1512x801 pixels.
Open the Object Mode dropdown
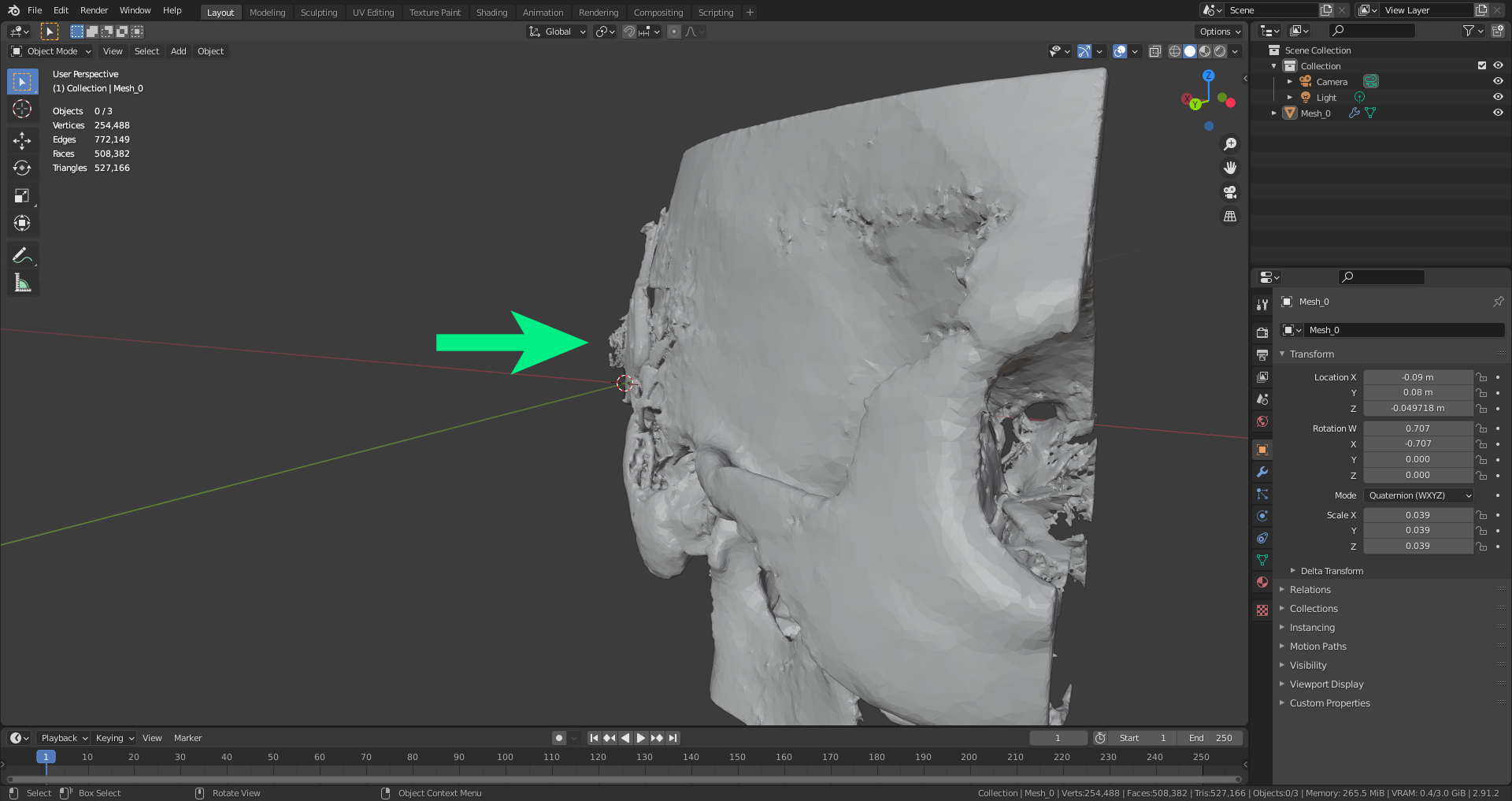point(51,51)
